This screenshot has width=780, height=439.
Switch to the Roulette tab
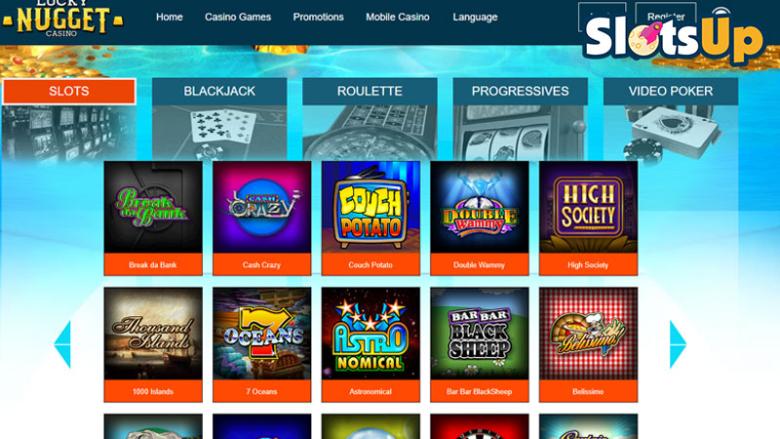tap(370, 91)
